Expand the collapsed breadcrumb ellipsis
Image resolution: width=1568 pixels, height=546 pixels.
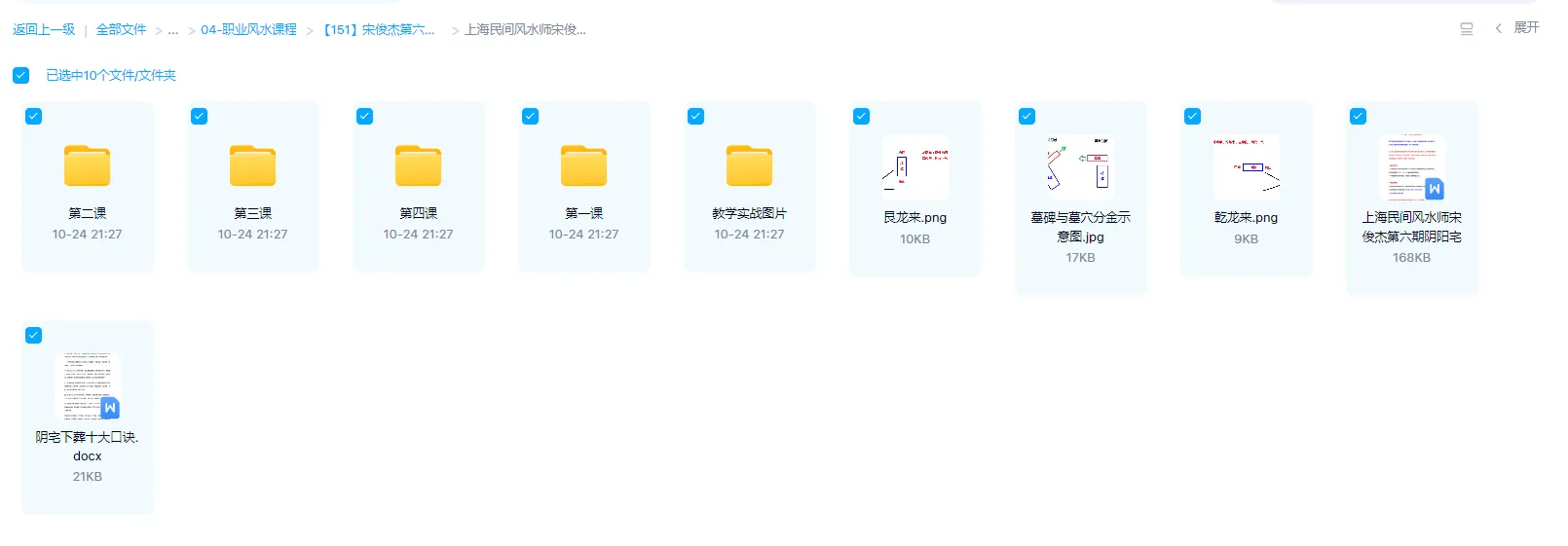point(172,30)
